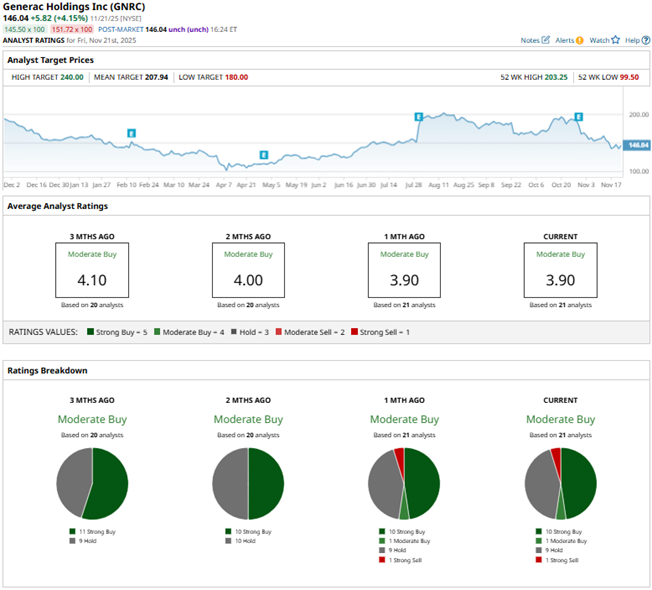
Task: Click the 146.04 price tag on chart
Action: [x=636, y=145]
